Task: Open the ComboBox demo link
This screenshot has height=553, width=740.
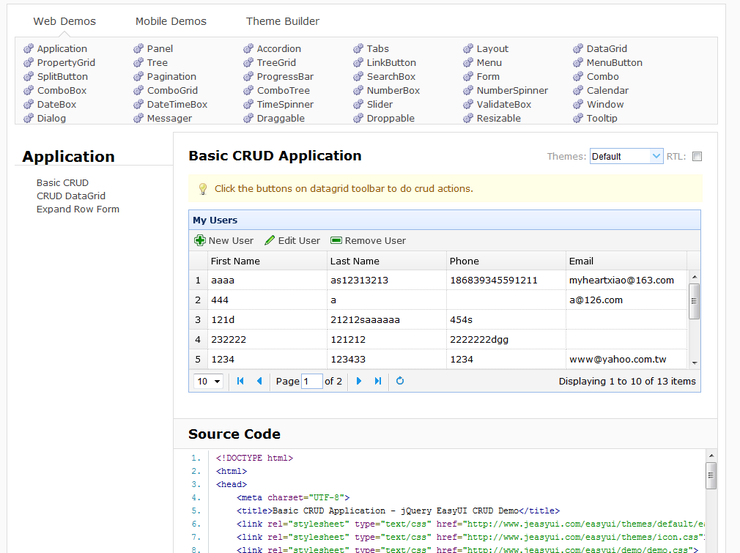Action: (62, 91)
